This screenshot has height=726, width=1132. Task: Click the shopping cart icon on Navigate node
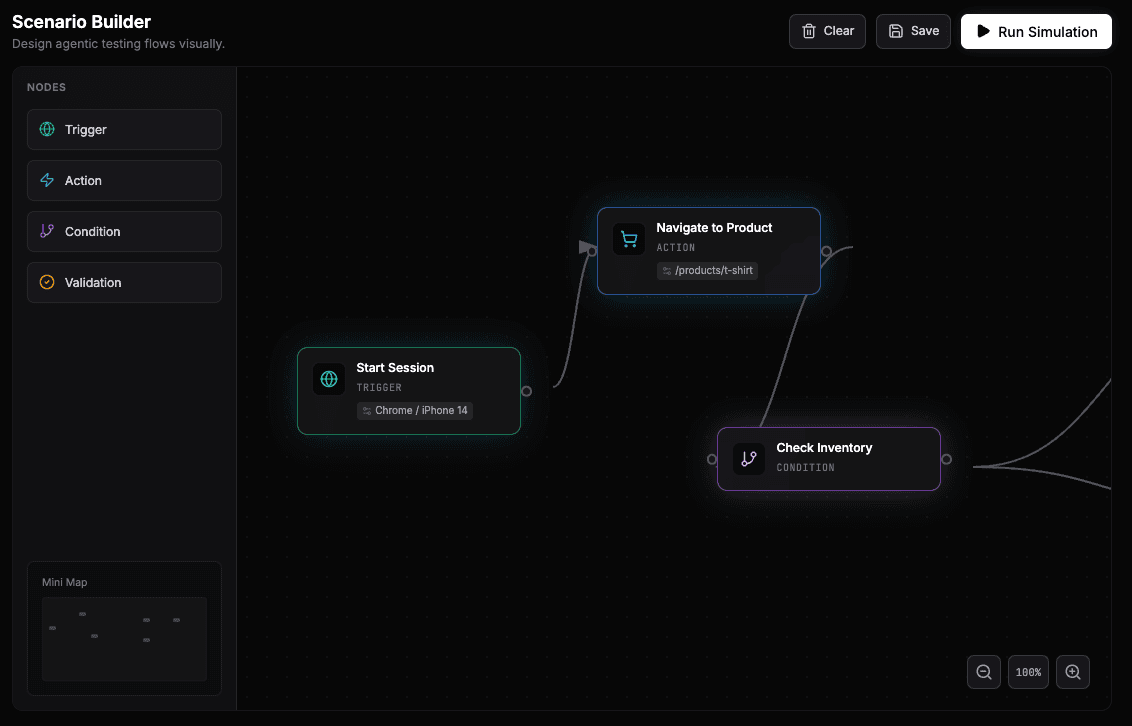tap(629, 239)
